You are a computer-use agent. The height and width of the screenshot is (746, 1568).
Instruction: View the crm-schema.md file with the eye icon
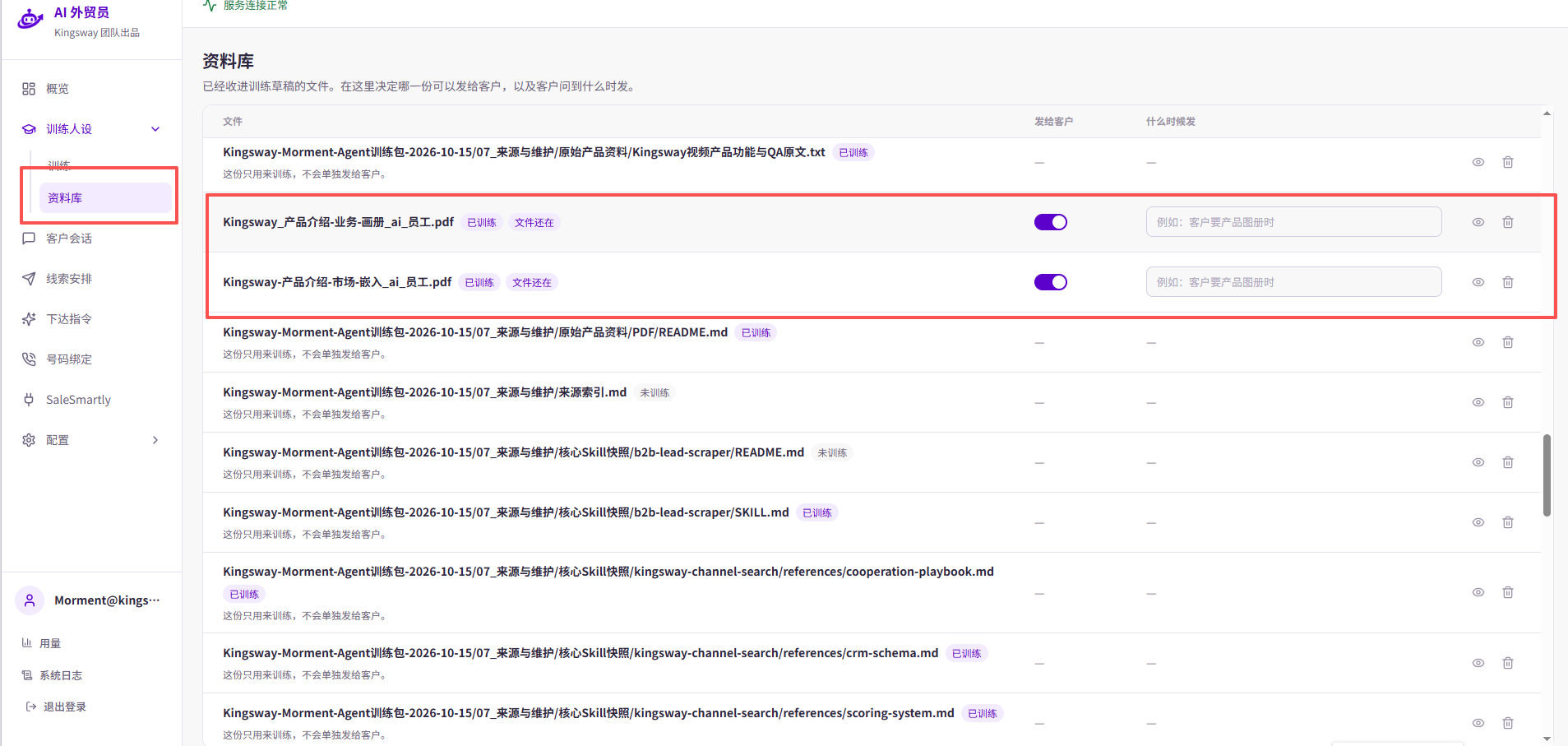coord(1478,663)
